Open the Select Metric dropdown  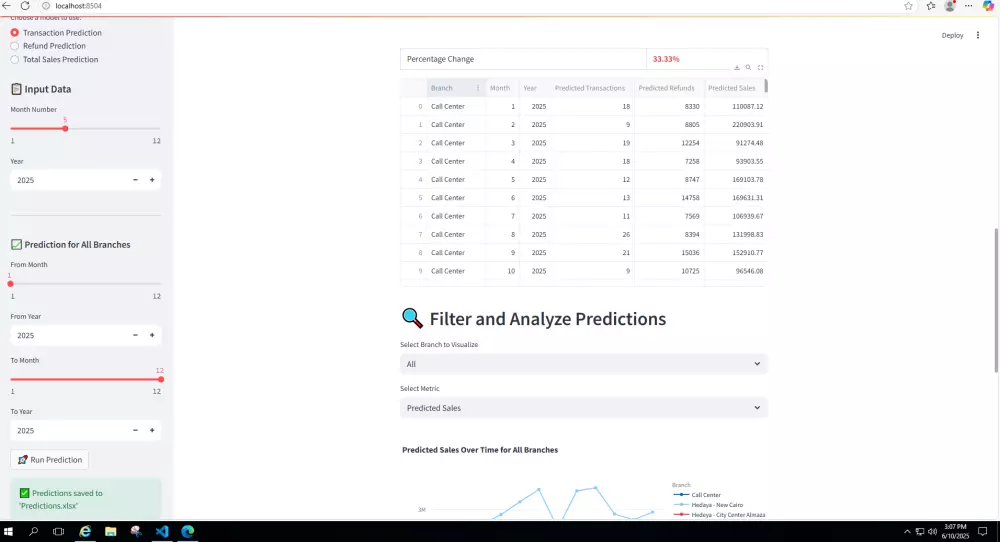(584, 408)
